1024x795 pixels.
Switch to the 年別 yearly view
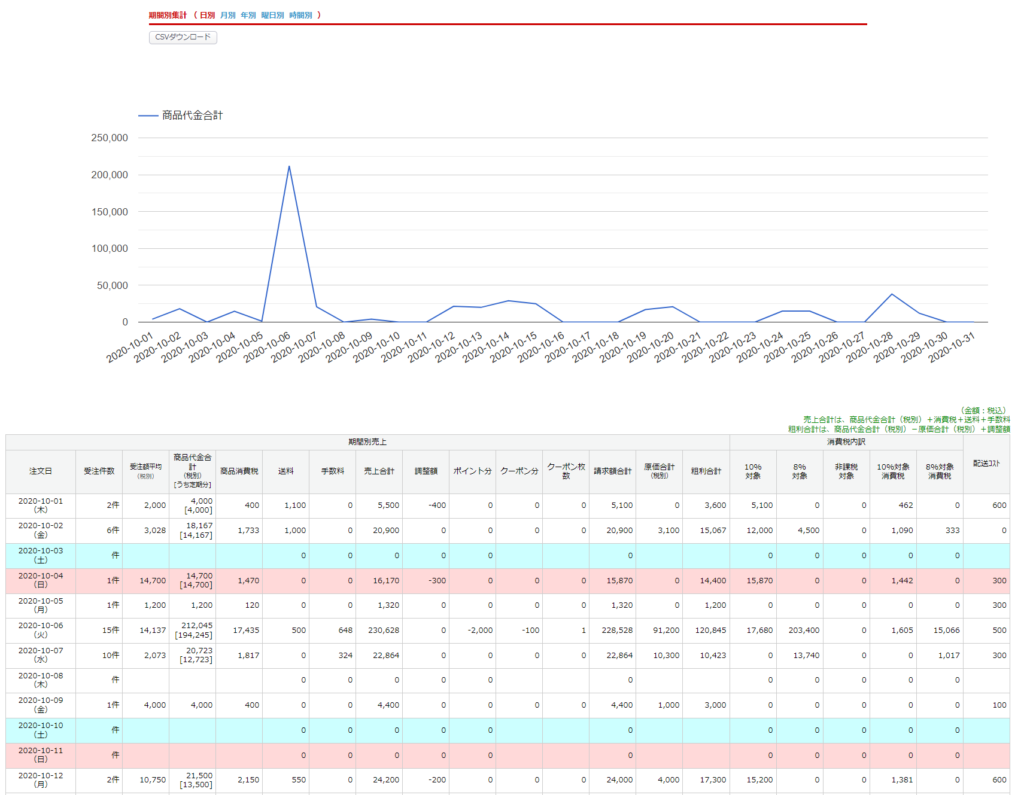[x=249, y=16]
